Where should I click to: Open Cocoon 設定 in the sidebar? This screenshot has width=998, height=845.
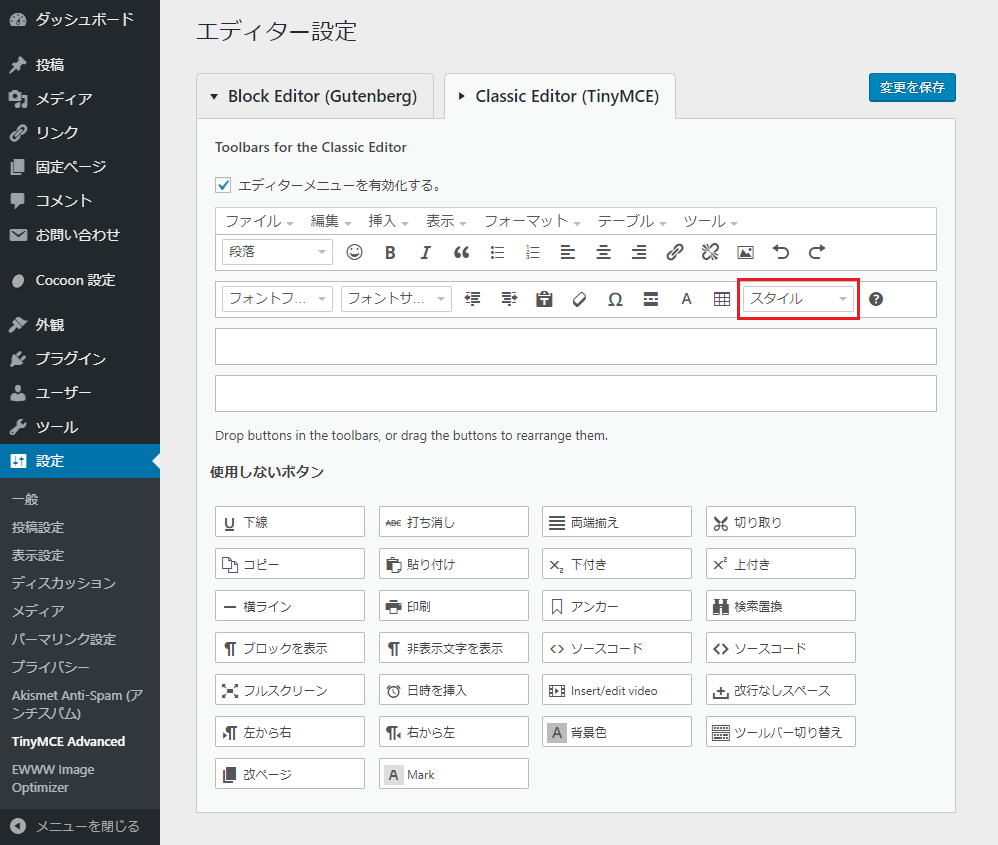coord(80,281)
